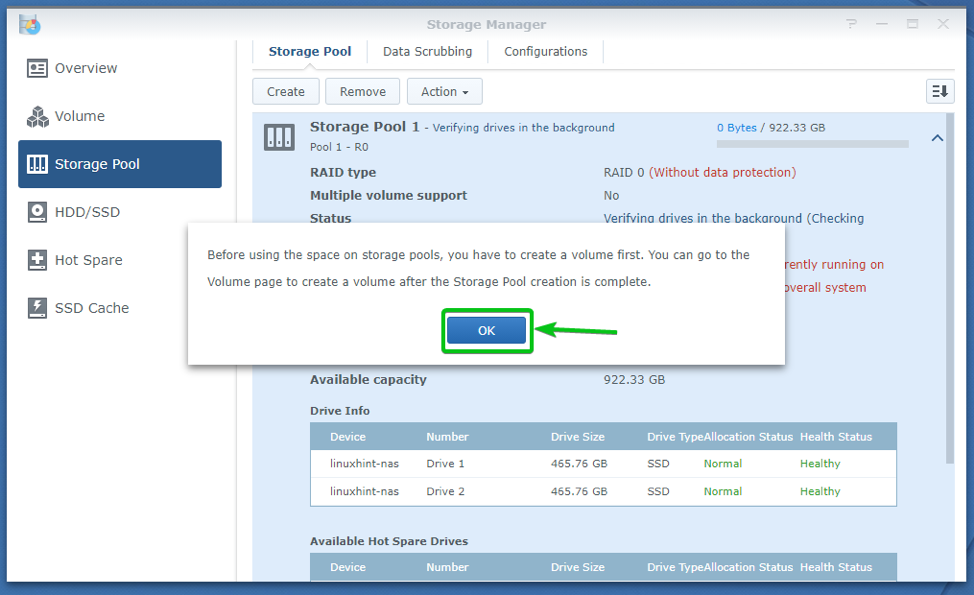Select the Storage Pool tab

coord(309,51)
